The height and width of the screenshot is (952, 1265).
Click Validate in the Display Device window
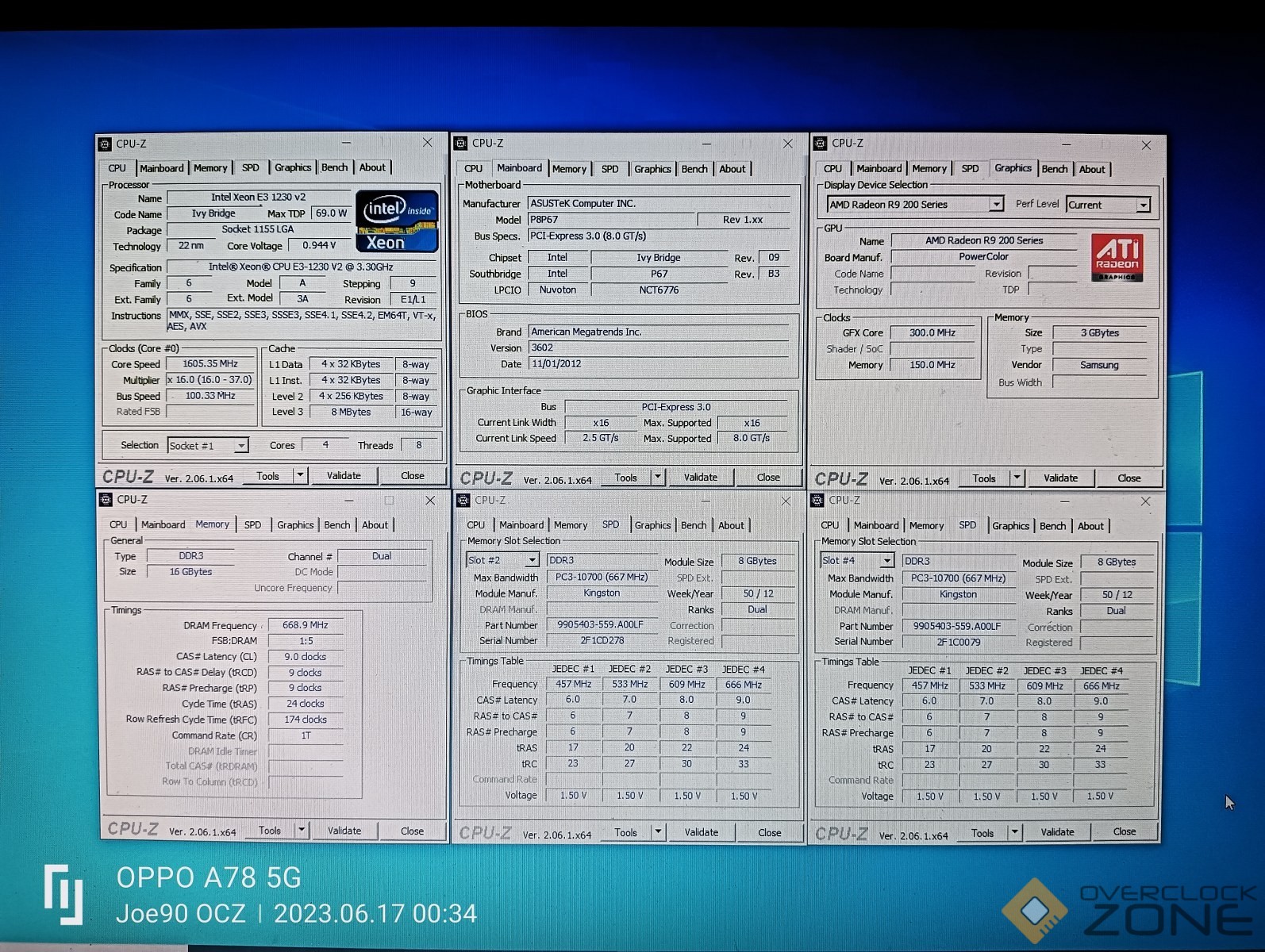(x=1060, y=478)
